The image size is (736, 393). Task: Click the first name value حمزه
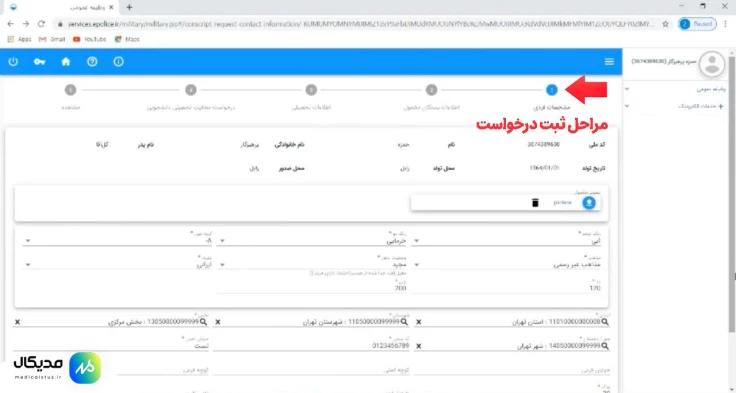click(x=403, y=145)
